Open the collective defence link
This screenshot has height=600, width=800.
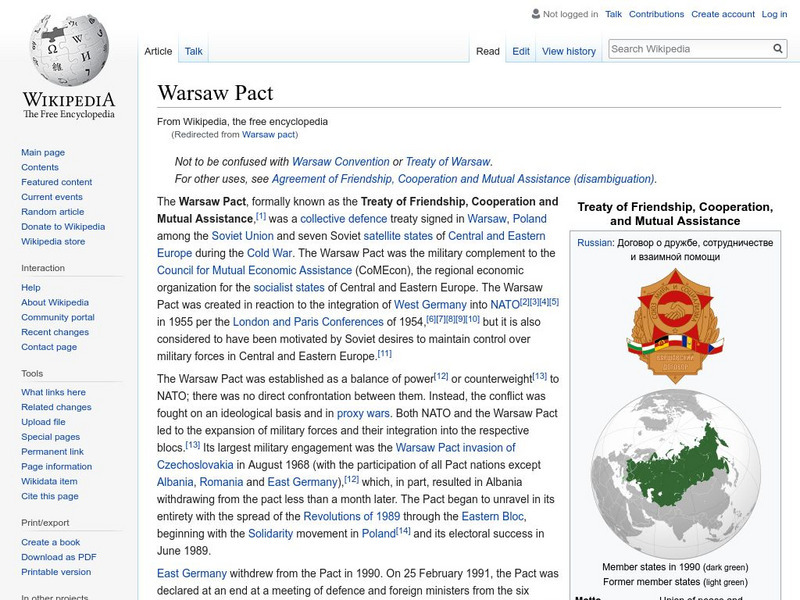343,219
